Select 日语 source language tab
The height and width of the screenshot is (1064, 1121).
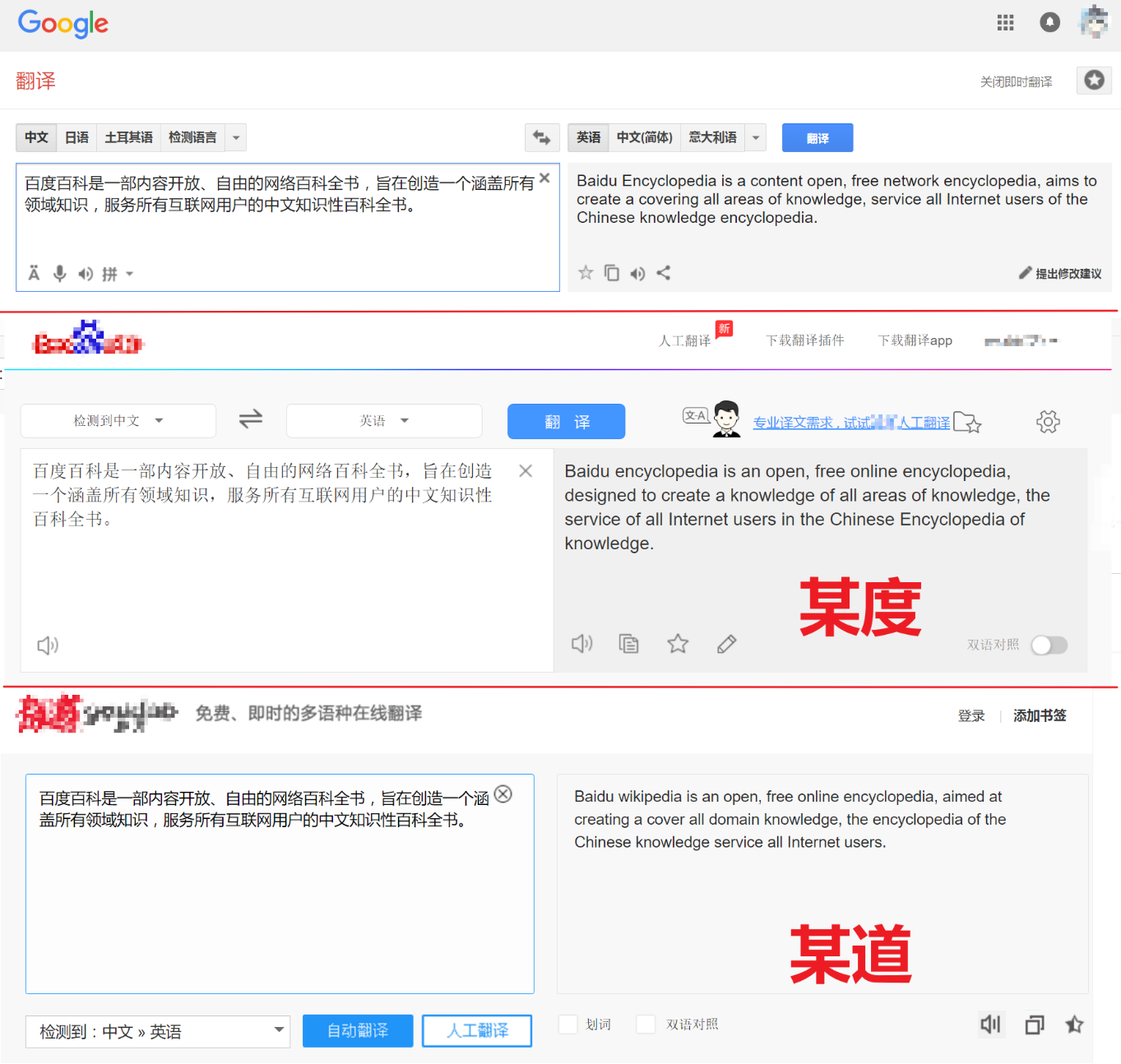pos(76,137)
